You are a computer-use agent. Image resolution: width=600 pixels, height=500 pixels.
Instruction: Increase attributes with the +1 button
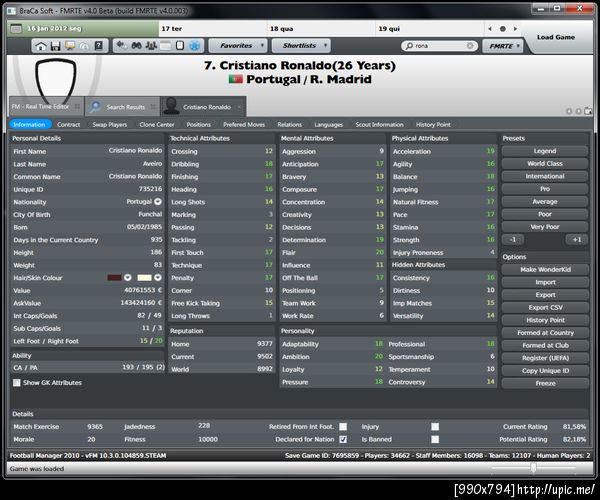(x=577, y=239)
